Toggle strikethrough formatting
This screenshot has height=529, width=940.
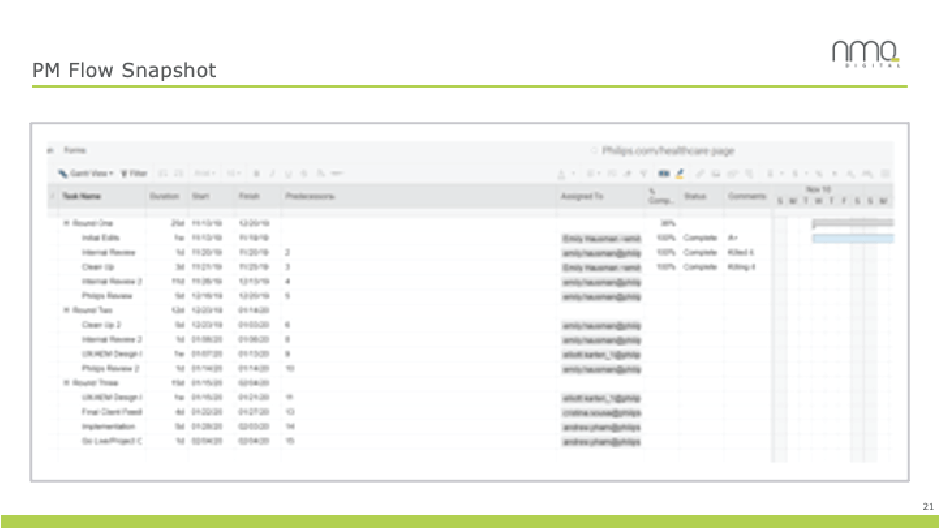[304, 173]
